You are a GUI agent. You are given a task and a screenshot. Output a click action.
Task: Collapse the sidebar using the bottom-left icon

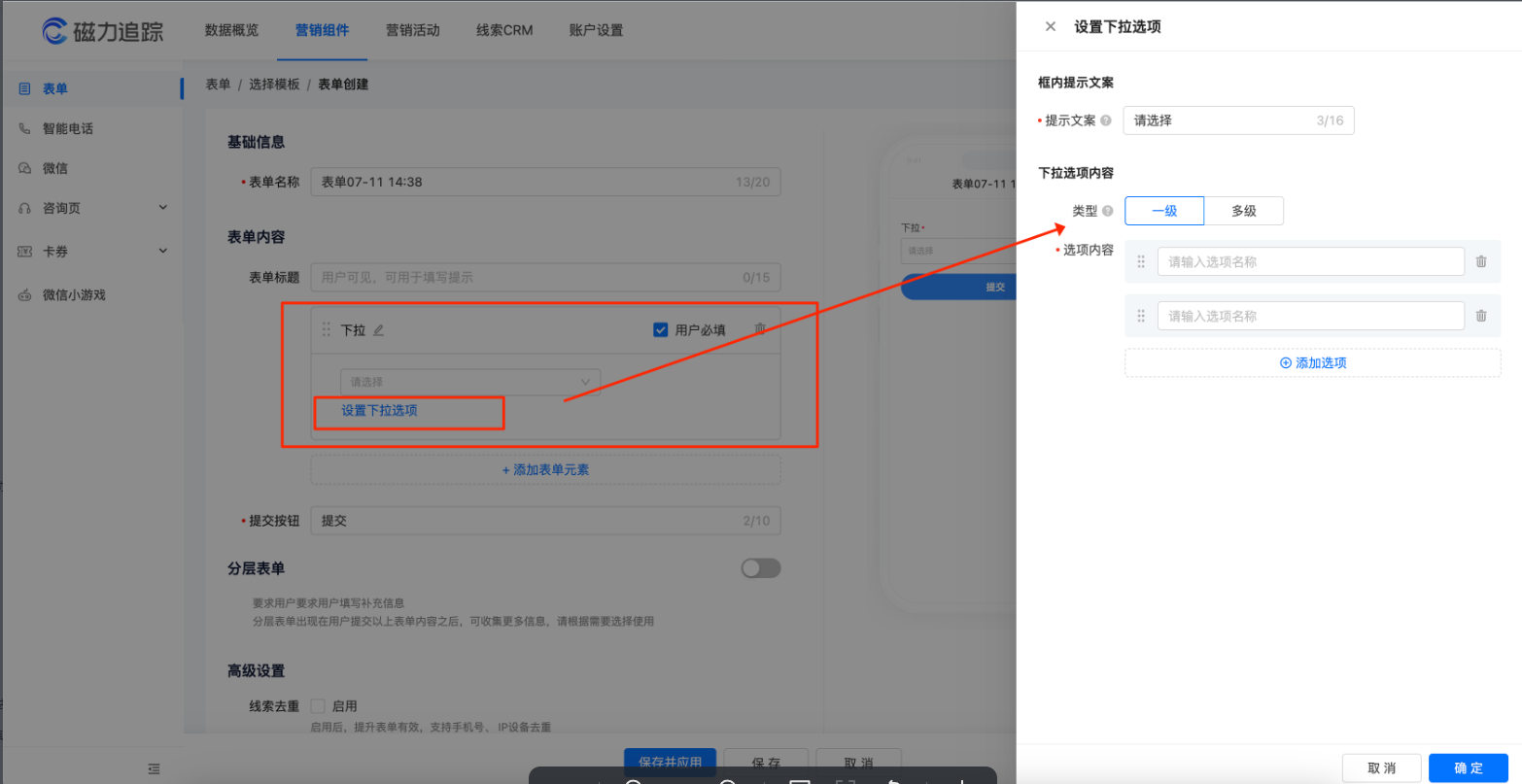click(x=154, y=768)
